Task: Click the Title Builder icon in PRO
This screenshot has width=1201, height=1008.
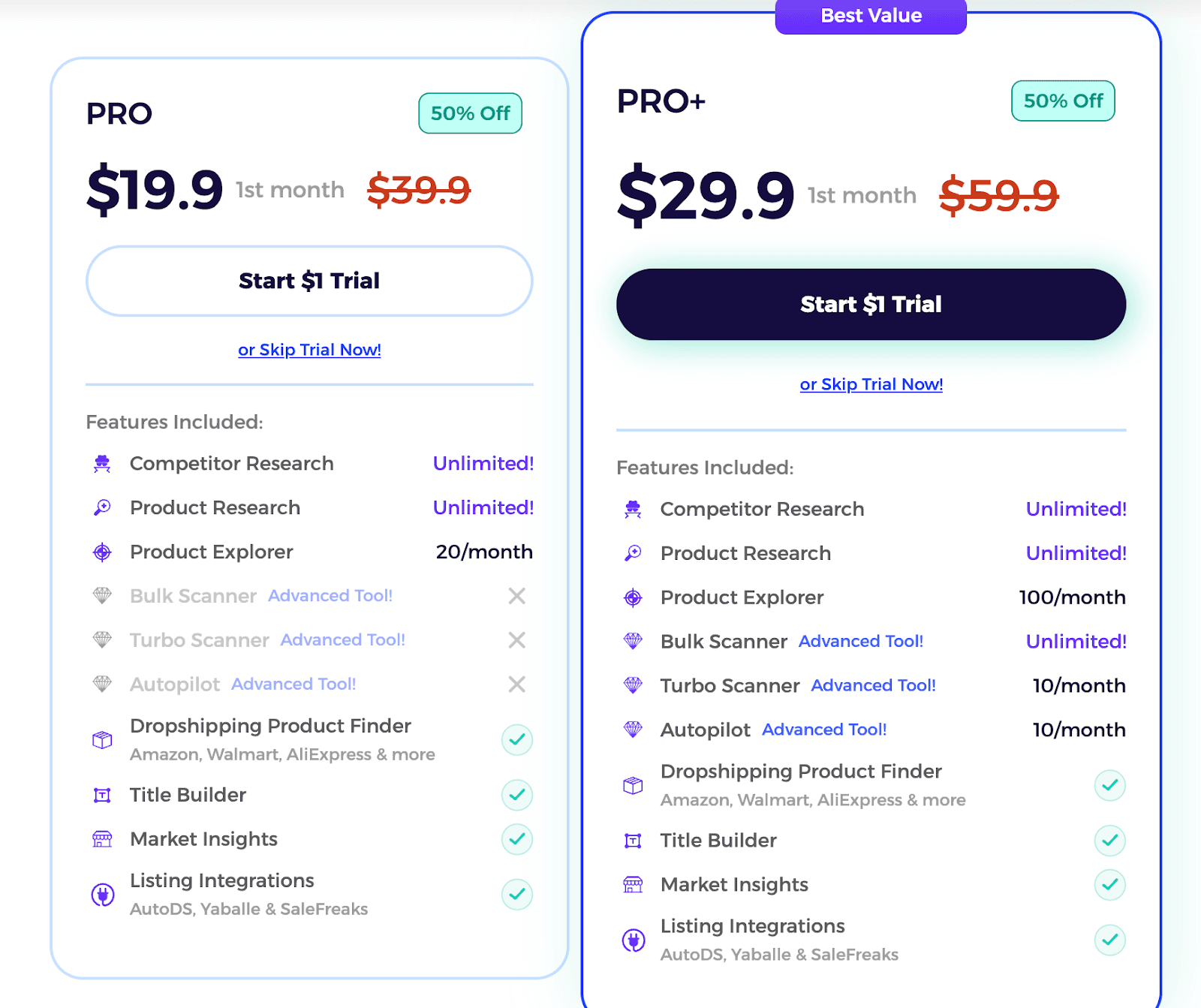Action: pyautogui.click(x=102, y=795)
